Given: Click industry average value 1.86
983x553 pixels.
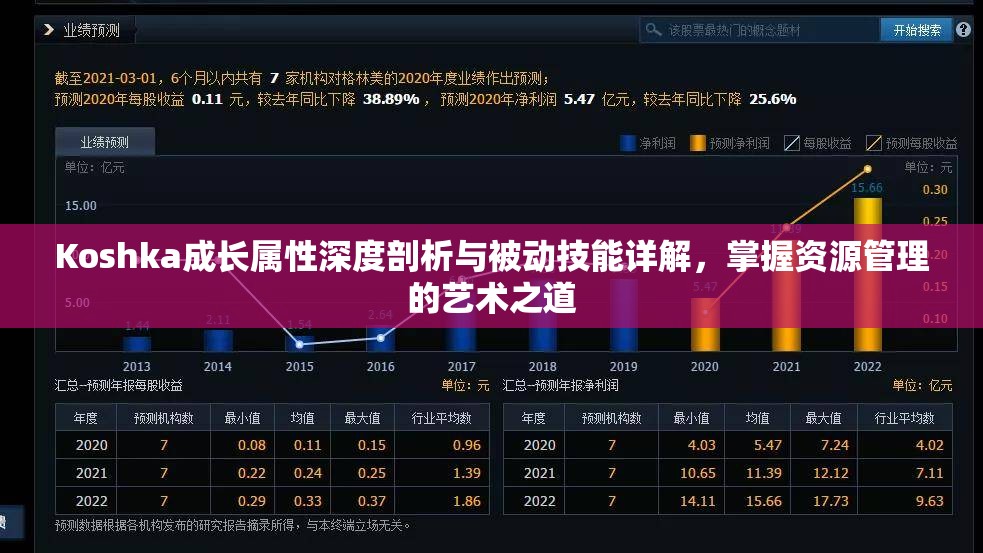Looking at the screenshot, I should (467, 501).
